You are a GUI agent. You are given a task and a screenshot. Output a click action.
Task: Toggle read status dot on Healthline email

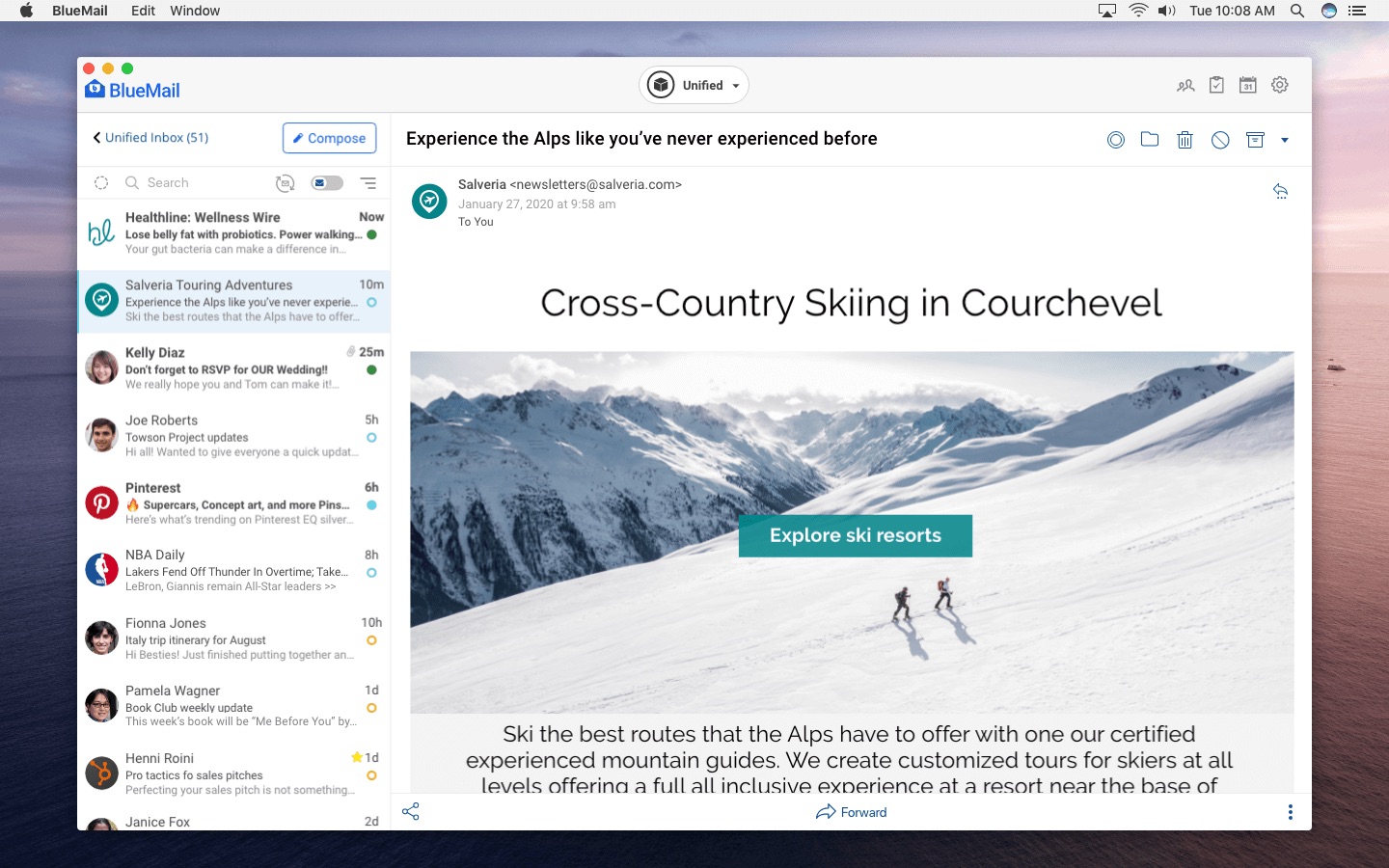tap(371, 234)
